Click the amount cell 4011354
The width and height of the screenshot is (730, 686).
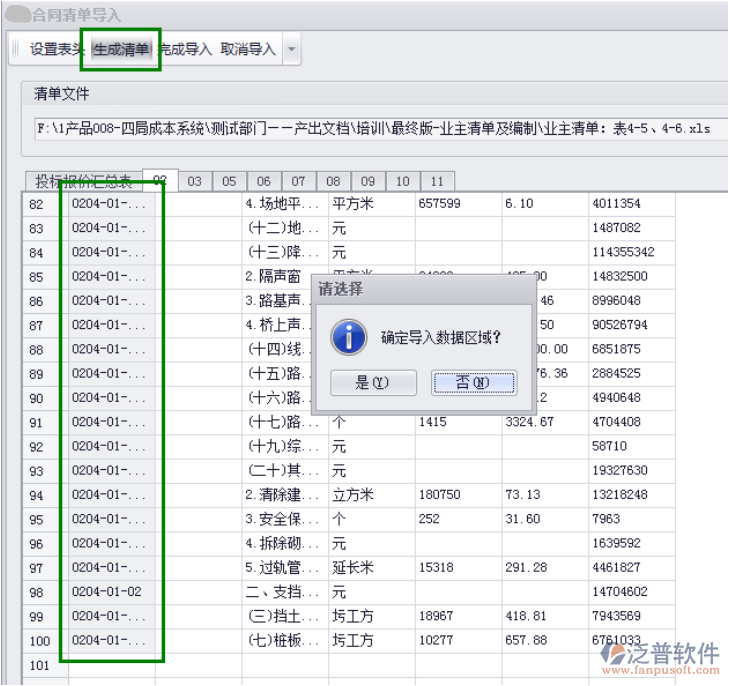[x=632, y=204]
